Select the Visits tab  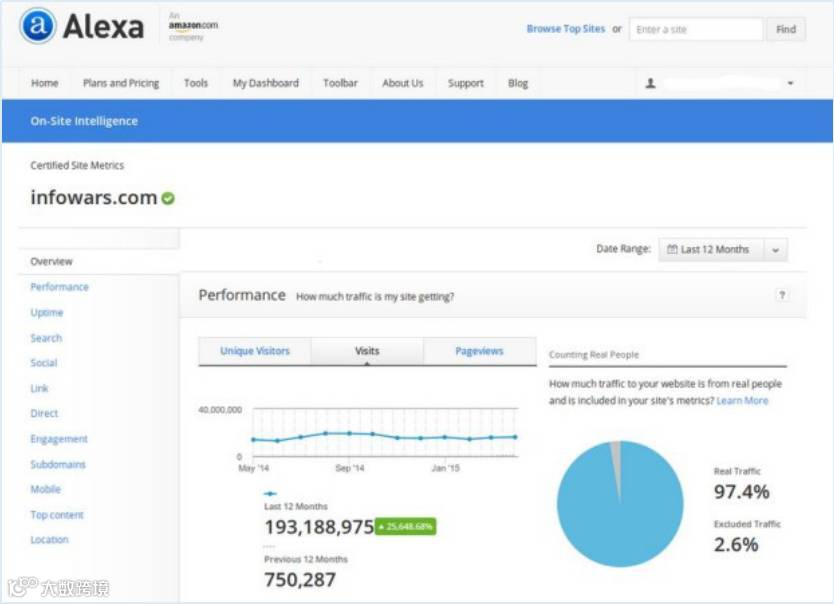(367, 351)
